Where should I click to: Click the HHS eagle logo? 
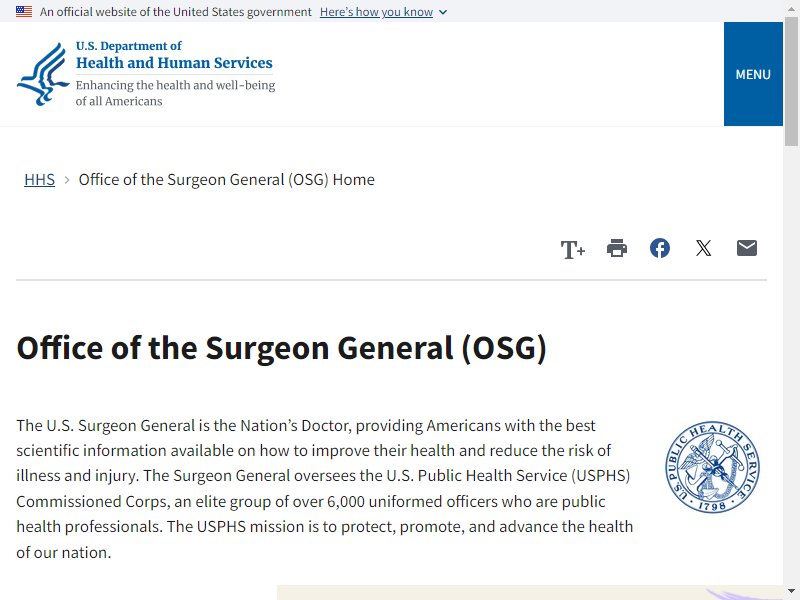point(43,74)
